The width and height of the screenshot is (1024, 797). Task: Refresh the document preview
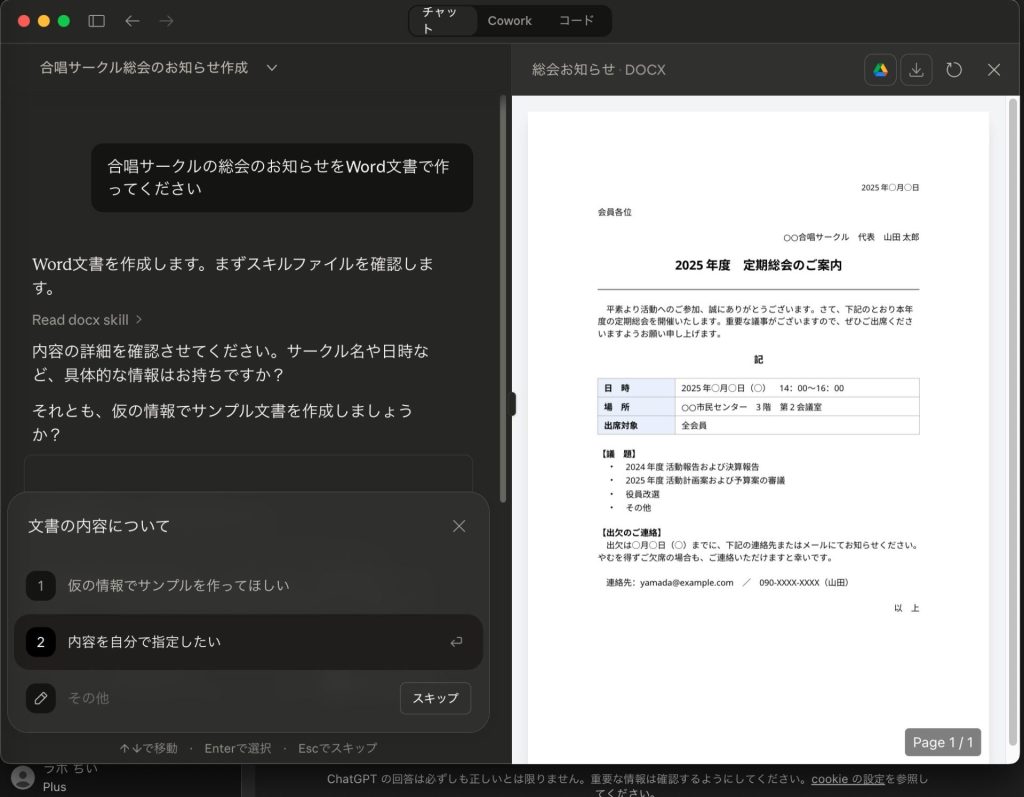954,70
